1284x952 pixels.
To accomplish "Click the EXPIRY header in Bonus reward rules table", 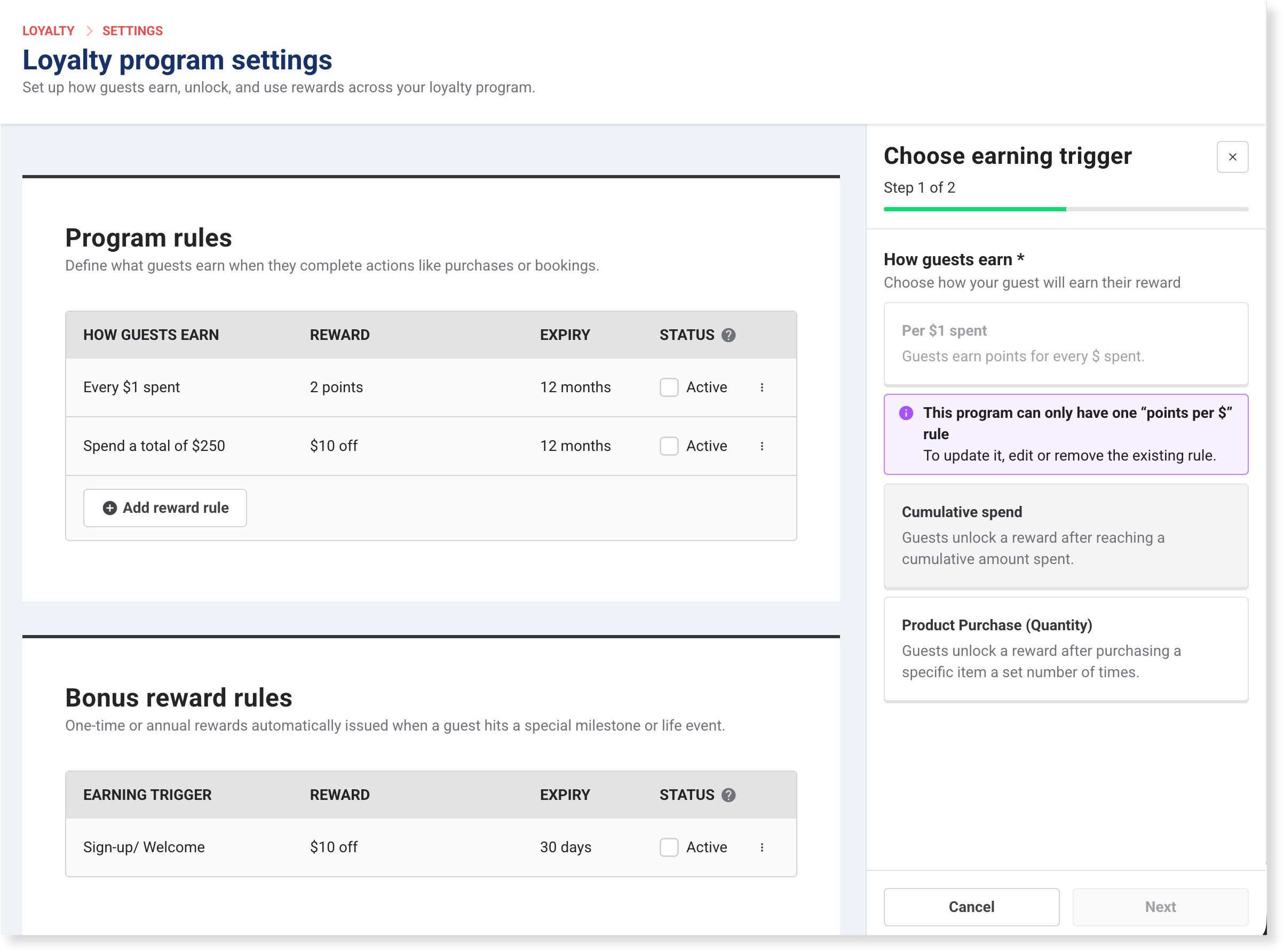I will click(x=565, y=795).
